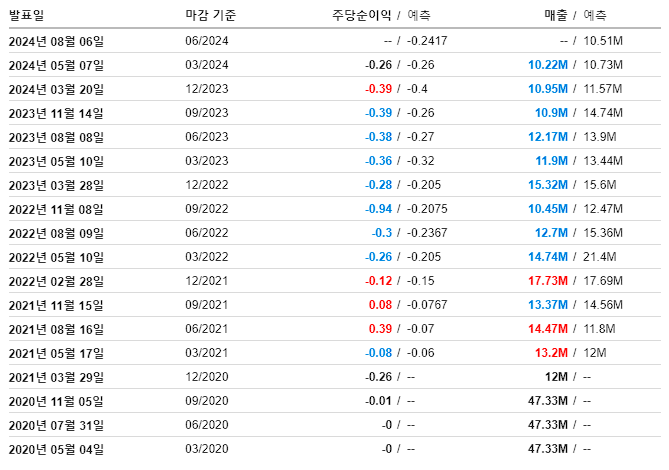Click period cell 03/2024

coord(207,65)
